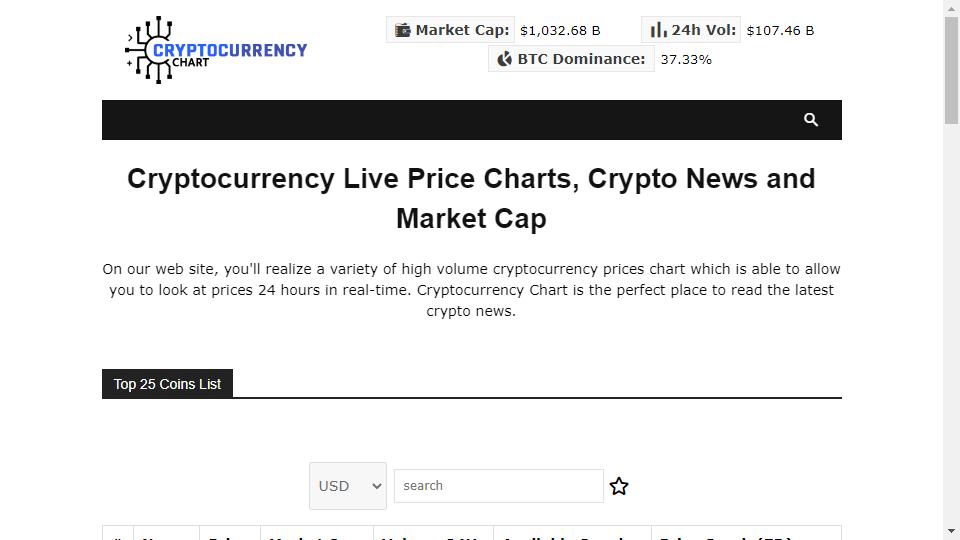960x540 pixels.
Task: Open the USD currency dropdown
Action: (348, 486)
